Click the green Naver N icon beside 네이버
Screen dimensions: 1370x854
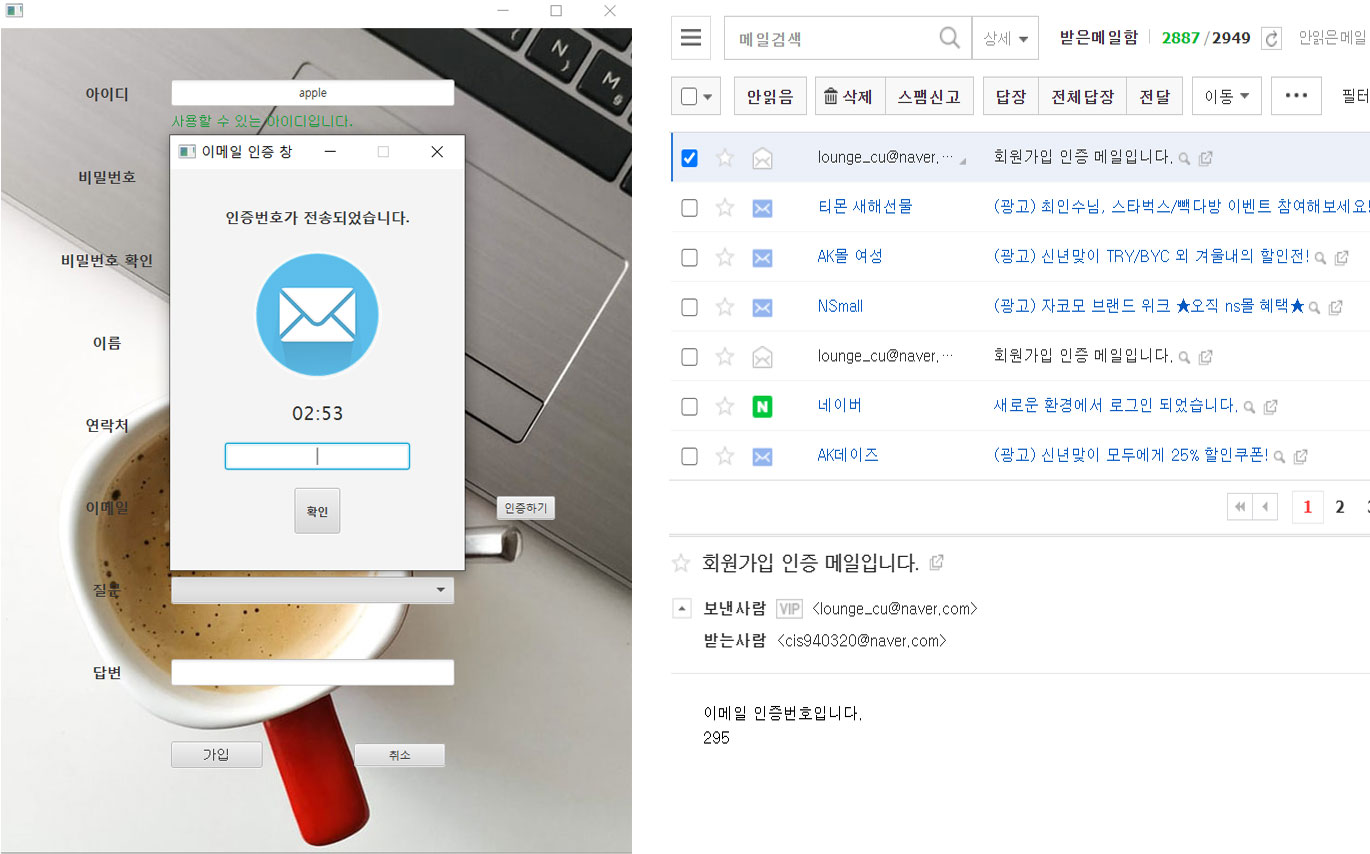pos(763,406)
